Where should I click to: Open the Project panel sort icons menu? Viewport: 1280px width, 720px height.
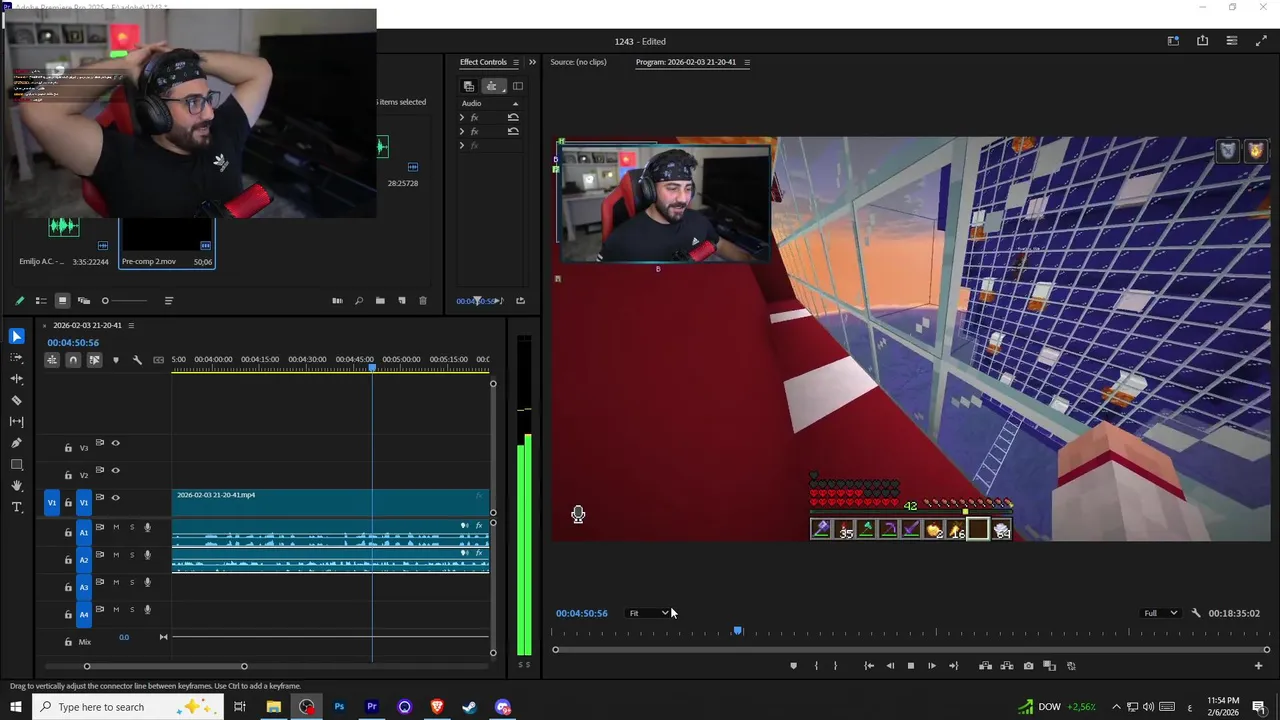coord(169,301)
